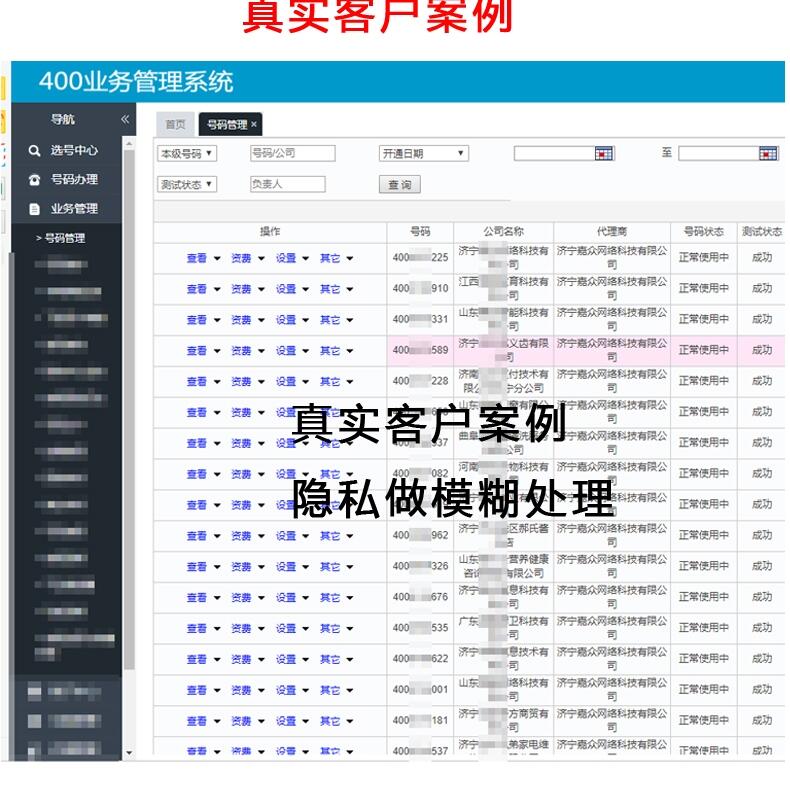Click the sidebar scrollbar up arrow
790x811 pixels.
coord(128,145)
